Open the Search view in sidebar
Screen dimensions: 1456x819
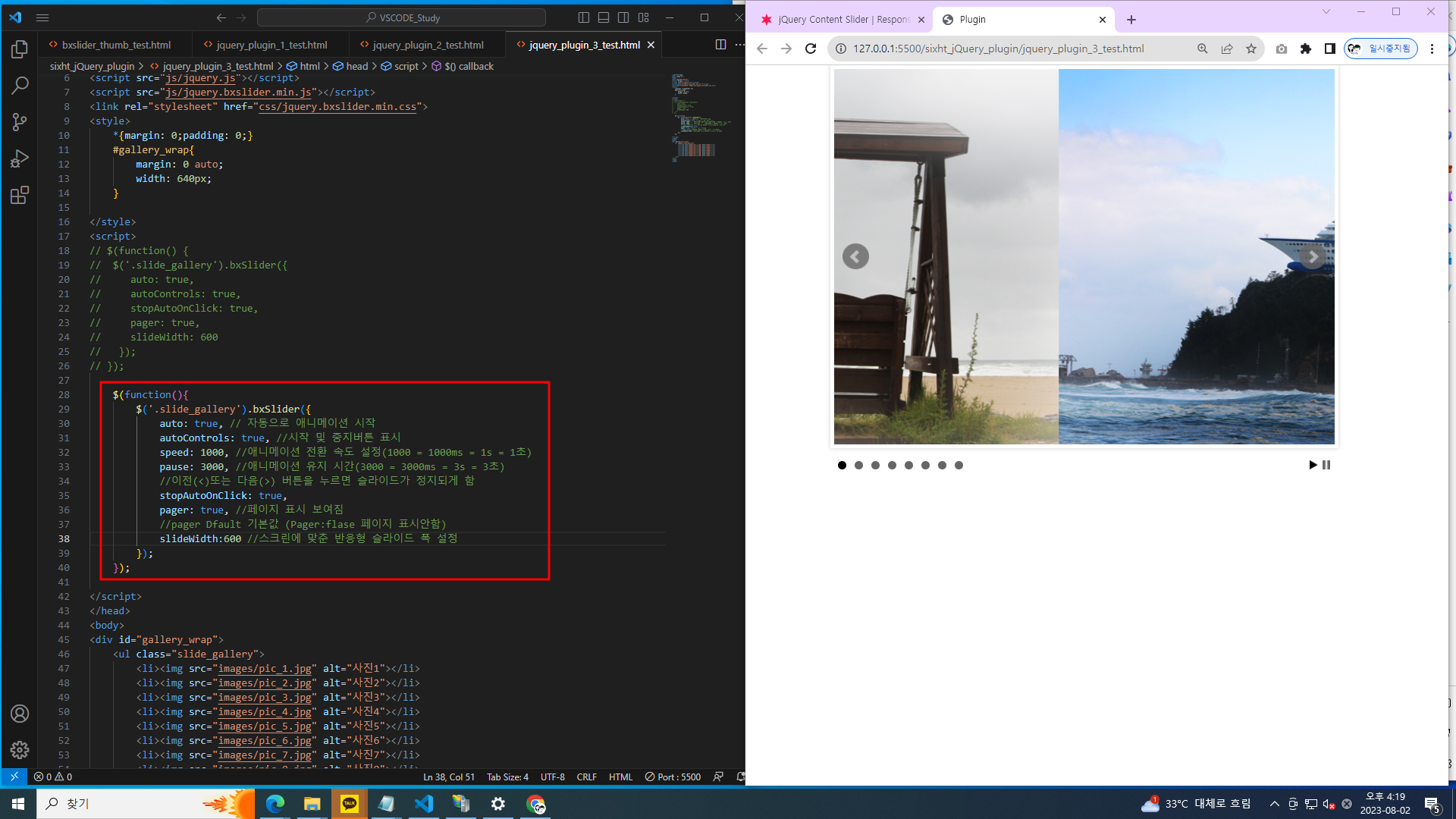pos(20,85)
